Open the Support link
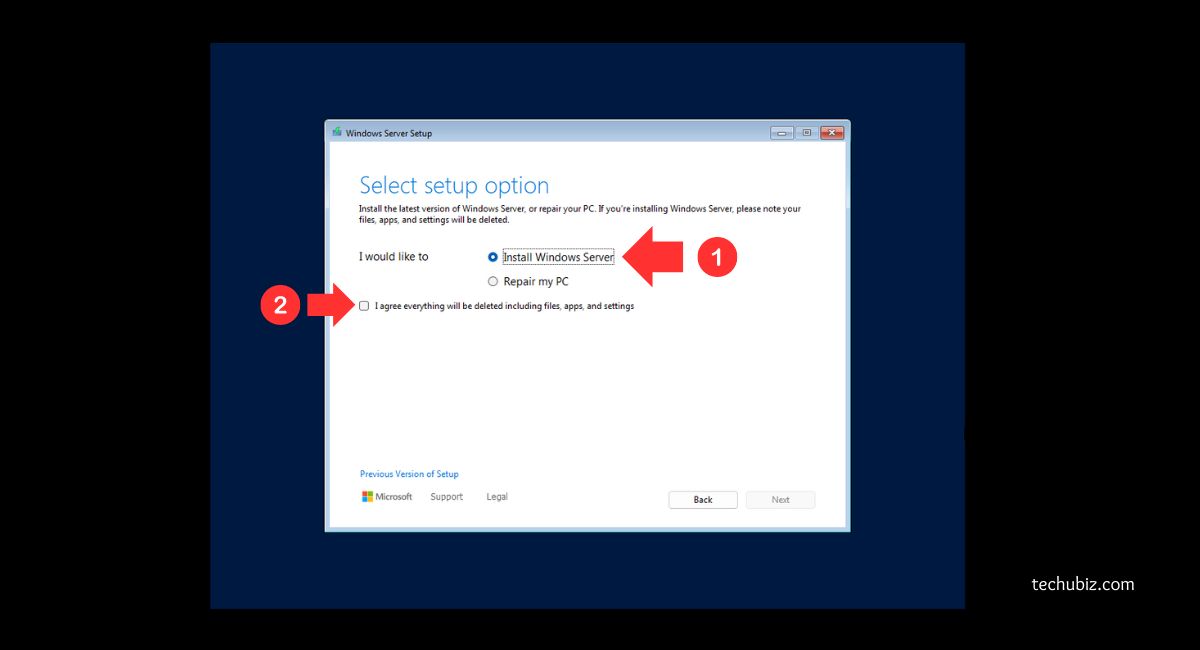This screenshot has height=650, width=1200. click(x=446, y=497)
